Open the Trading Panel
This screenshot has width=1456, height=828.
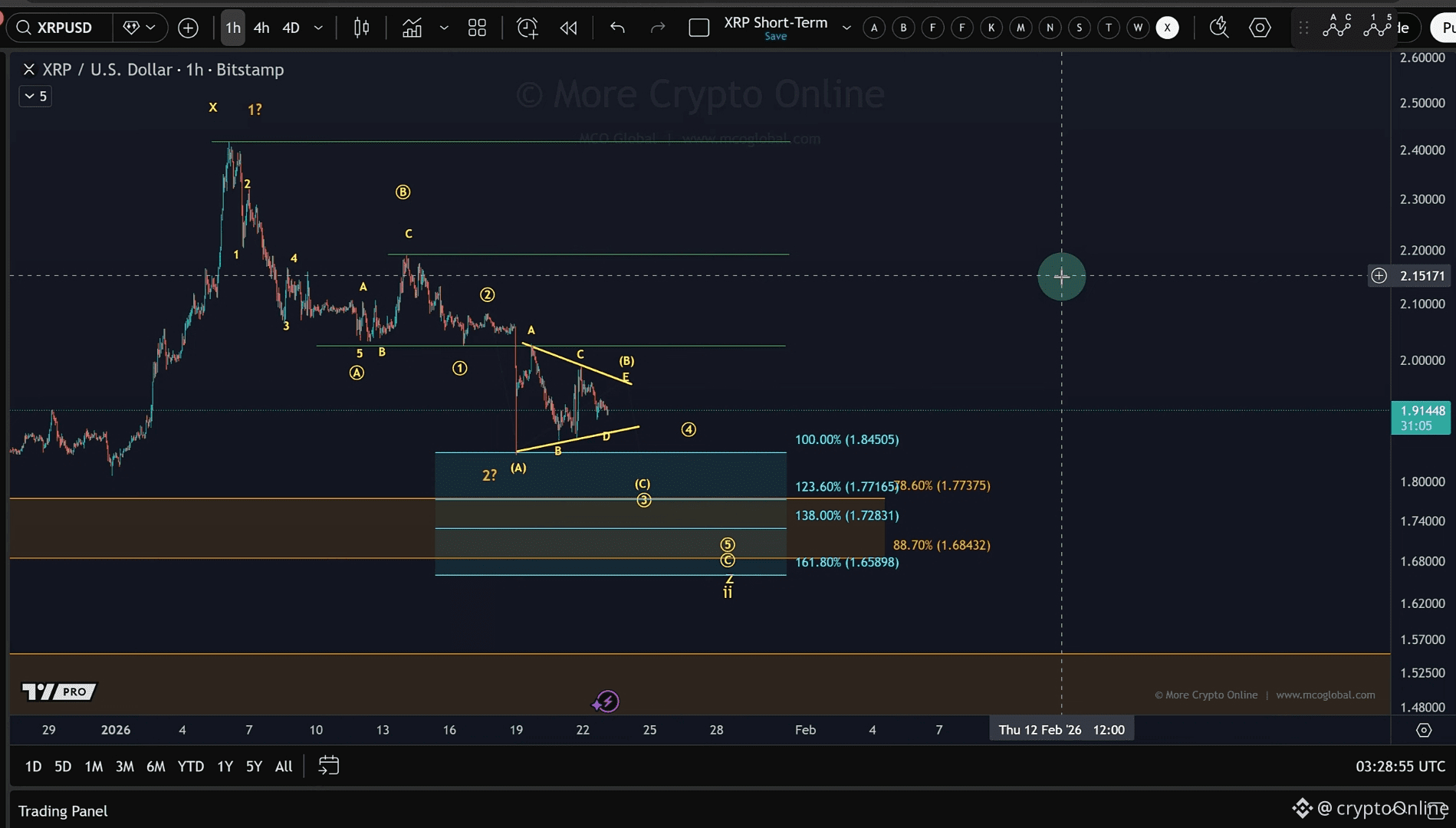coord(63,810)
